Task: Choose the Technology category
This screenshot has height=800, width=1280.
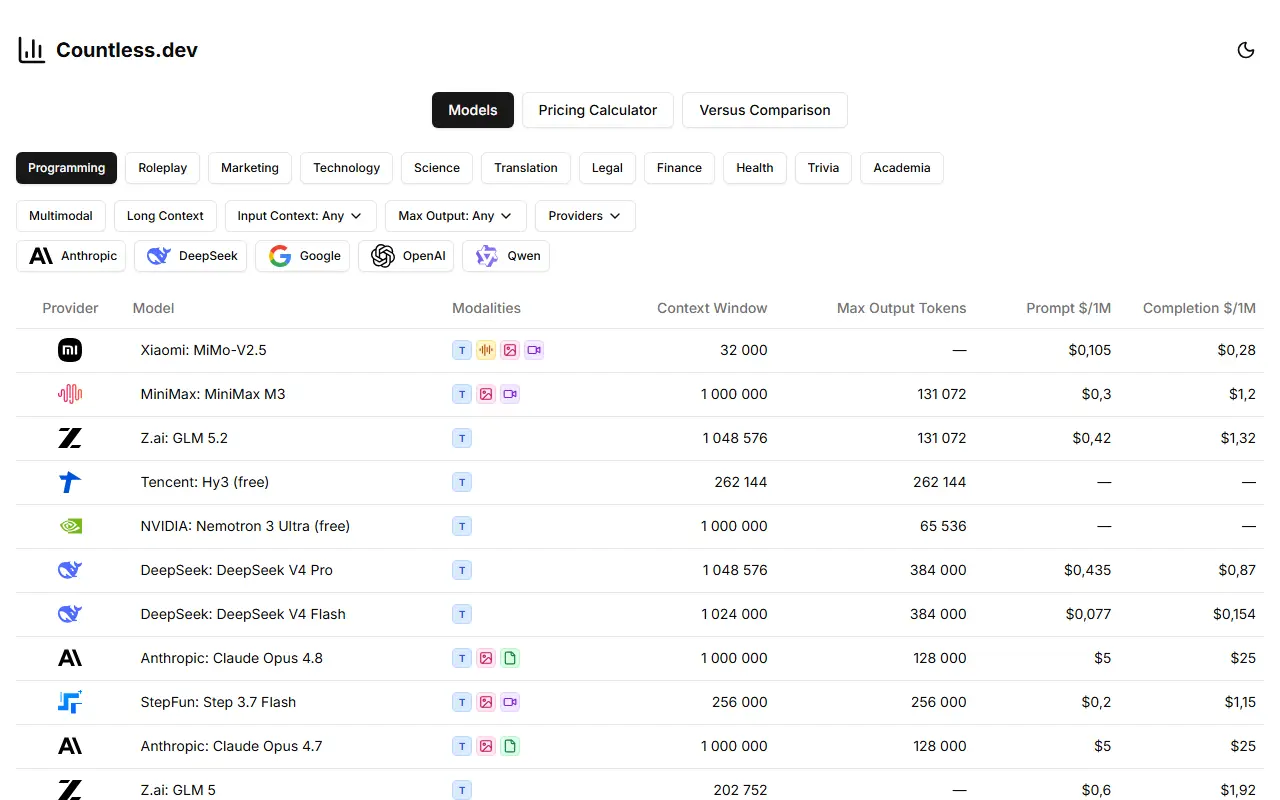Action: (347, 168)
